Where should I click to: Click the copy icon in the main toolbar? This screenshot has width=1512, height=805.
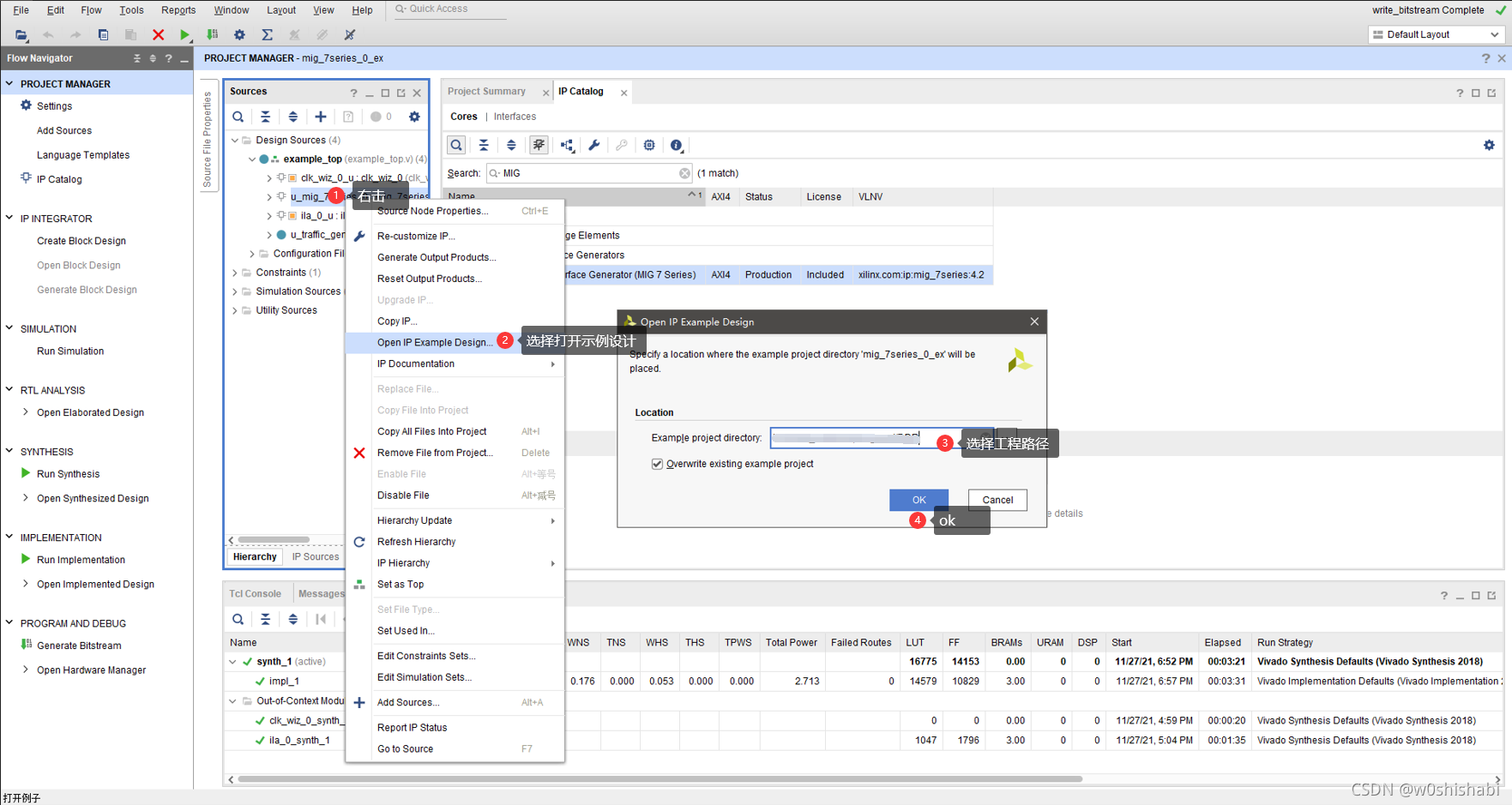(103, 35)
